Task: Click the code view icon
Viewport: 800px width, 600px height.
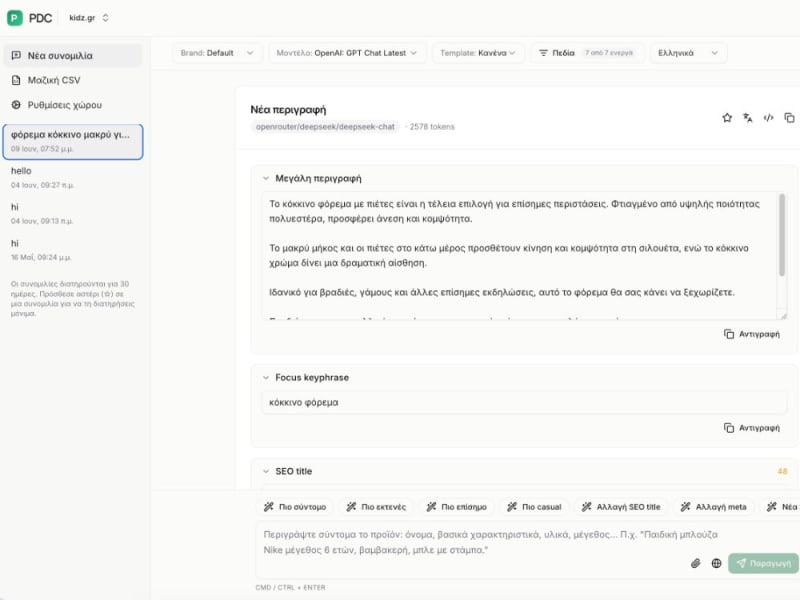Action: coord(768,118)
